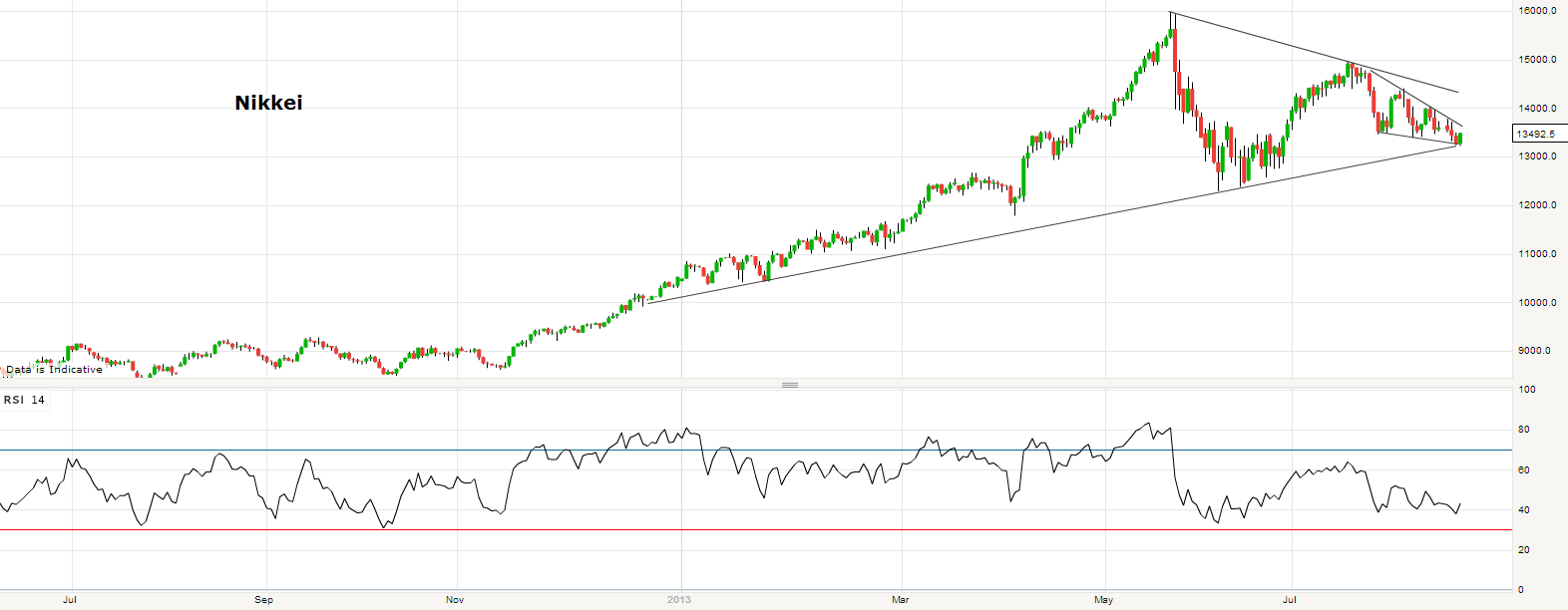This screenshot has height=610, width=1568.
Task: Select the most recent candlestick on the chart
Action: (x=1459, y=139)
